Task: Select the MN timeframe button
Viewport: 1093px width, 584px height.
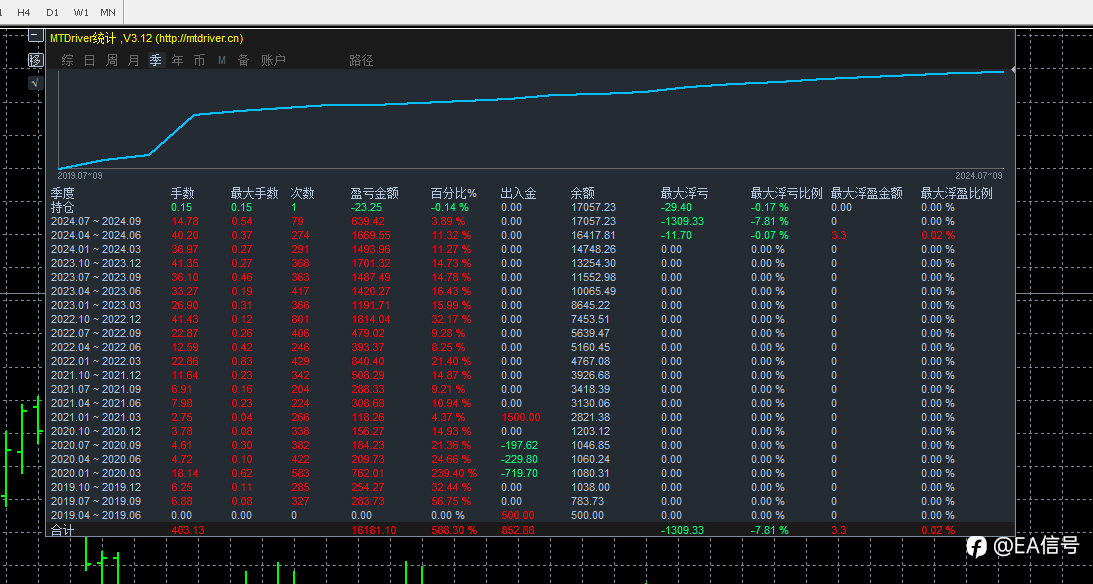Action: [x=108, y=13]
